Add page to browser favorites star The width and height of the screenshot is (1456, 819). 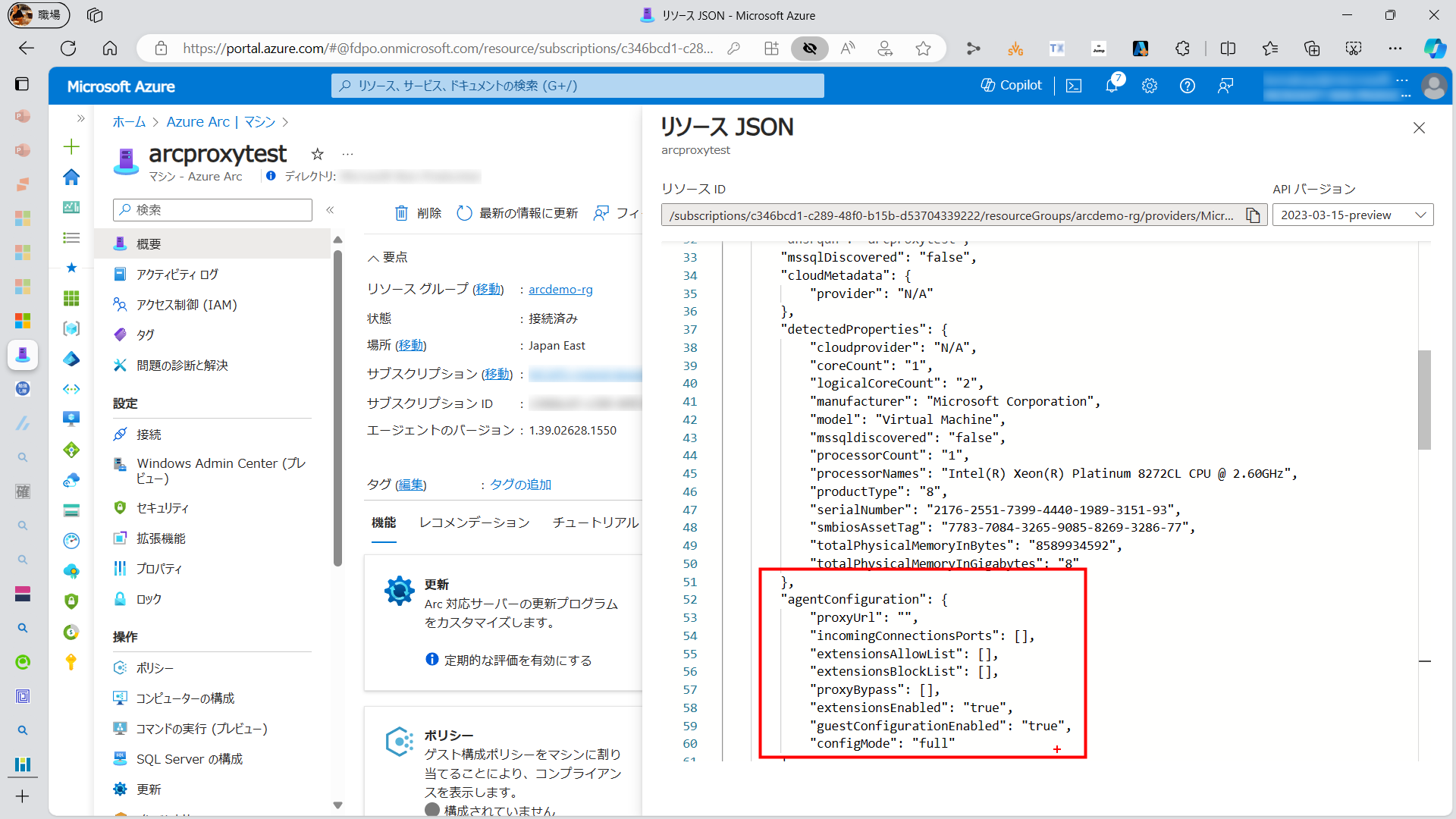coord(923,49)
